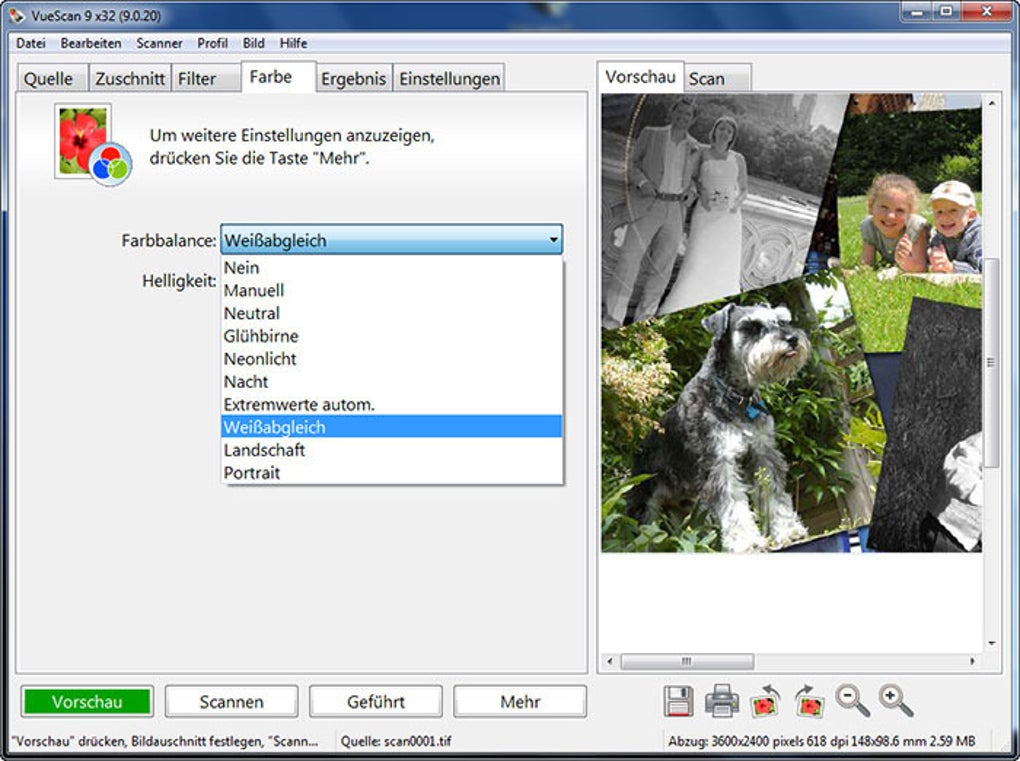Image resolution: width=1020 pixels, height=761 pixels.
Task: Choose Portrait color balance option
Action: pos(392,472)
